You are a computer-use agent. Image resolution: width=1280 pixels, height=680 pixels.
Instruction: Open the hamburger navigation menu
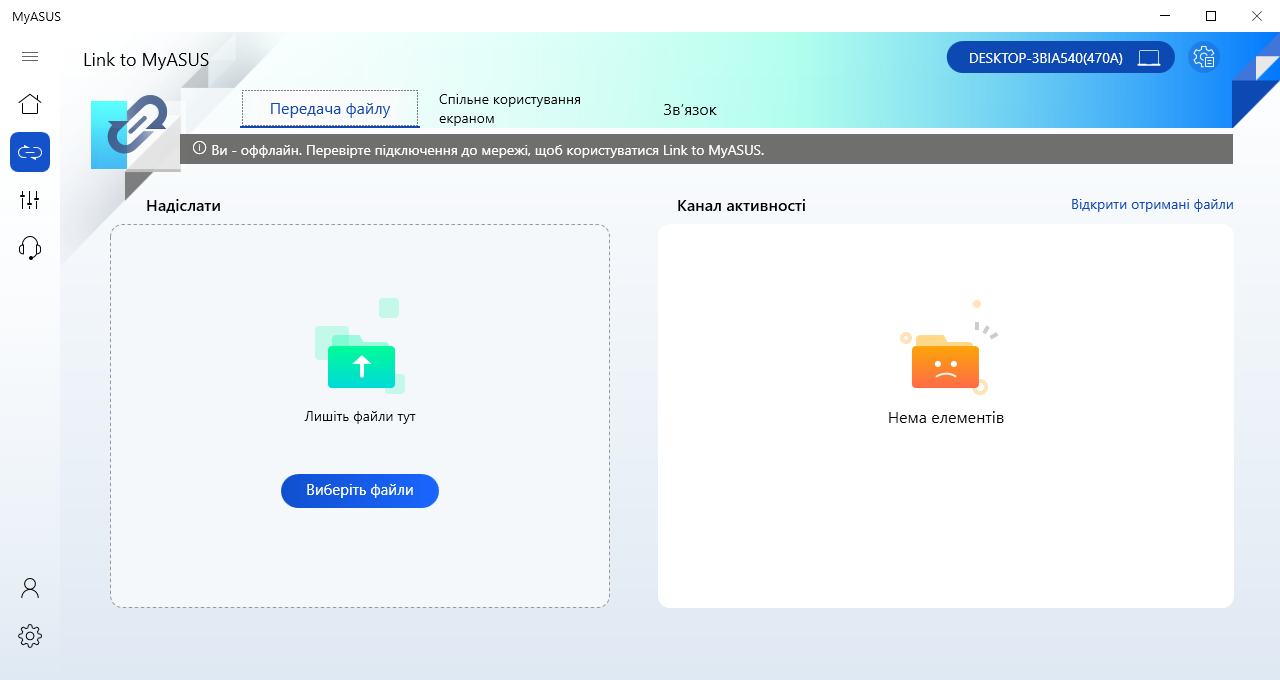[x=30, y=57]
